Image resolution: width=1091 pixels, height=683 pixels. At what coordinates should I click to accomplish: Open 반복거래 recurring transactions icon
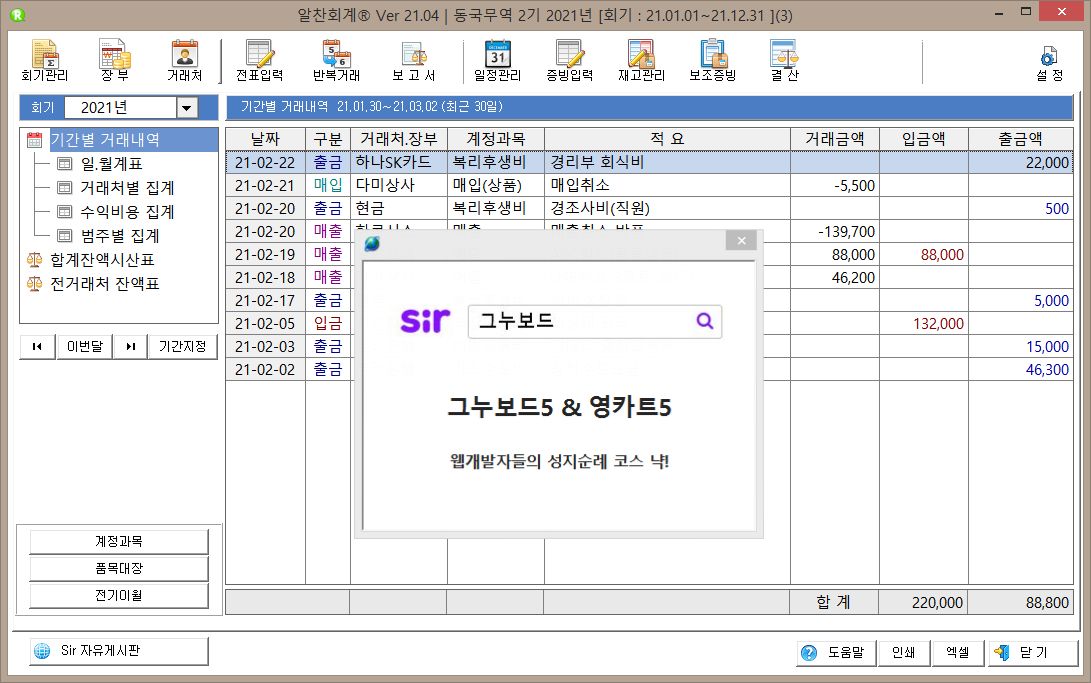tap(336, 60)
